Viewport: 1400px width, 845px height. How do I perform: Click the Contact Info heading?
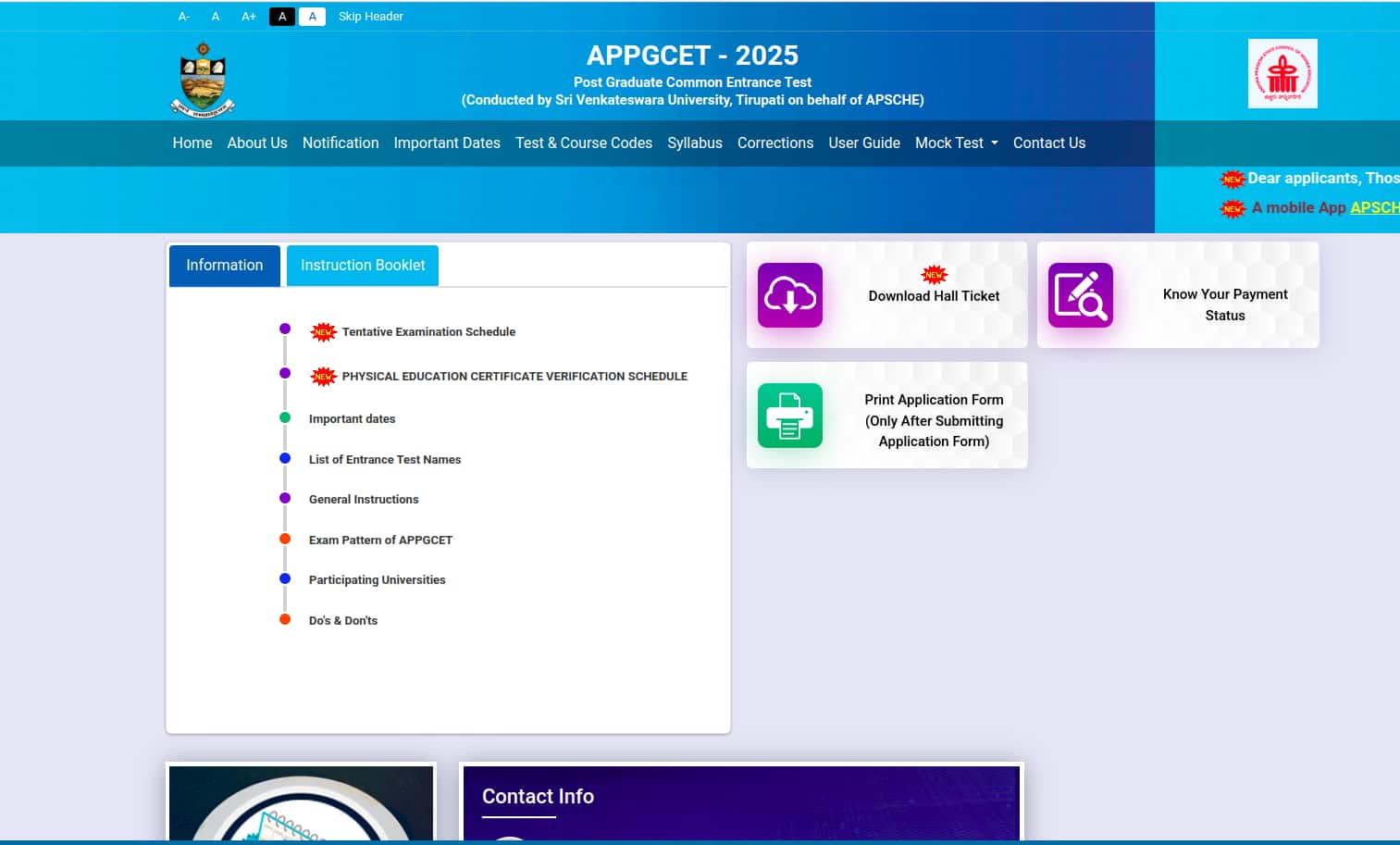[x=538, y=796]
